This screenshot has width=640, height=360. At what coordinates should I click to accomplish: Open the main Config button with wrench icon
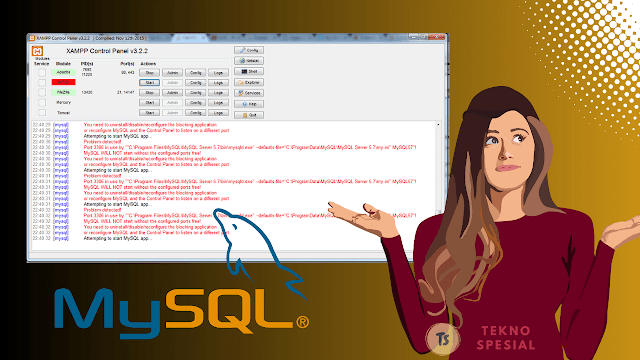[x=249, y=50]
